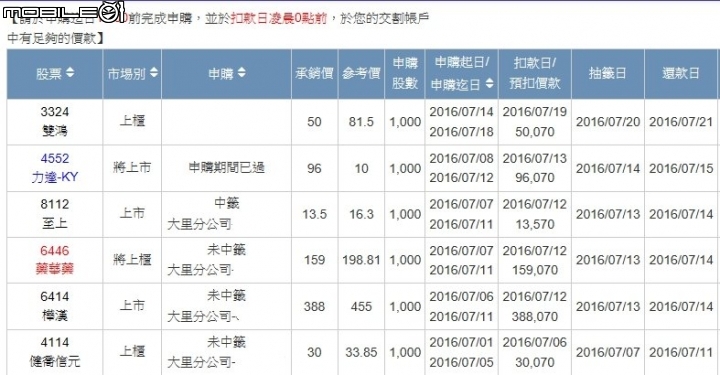Click 大里分公司 text in 至上 row

200,224
